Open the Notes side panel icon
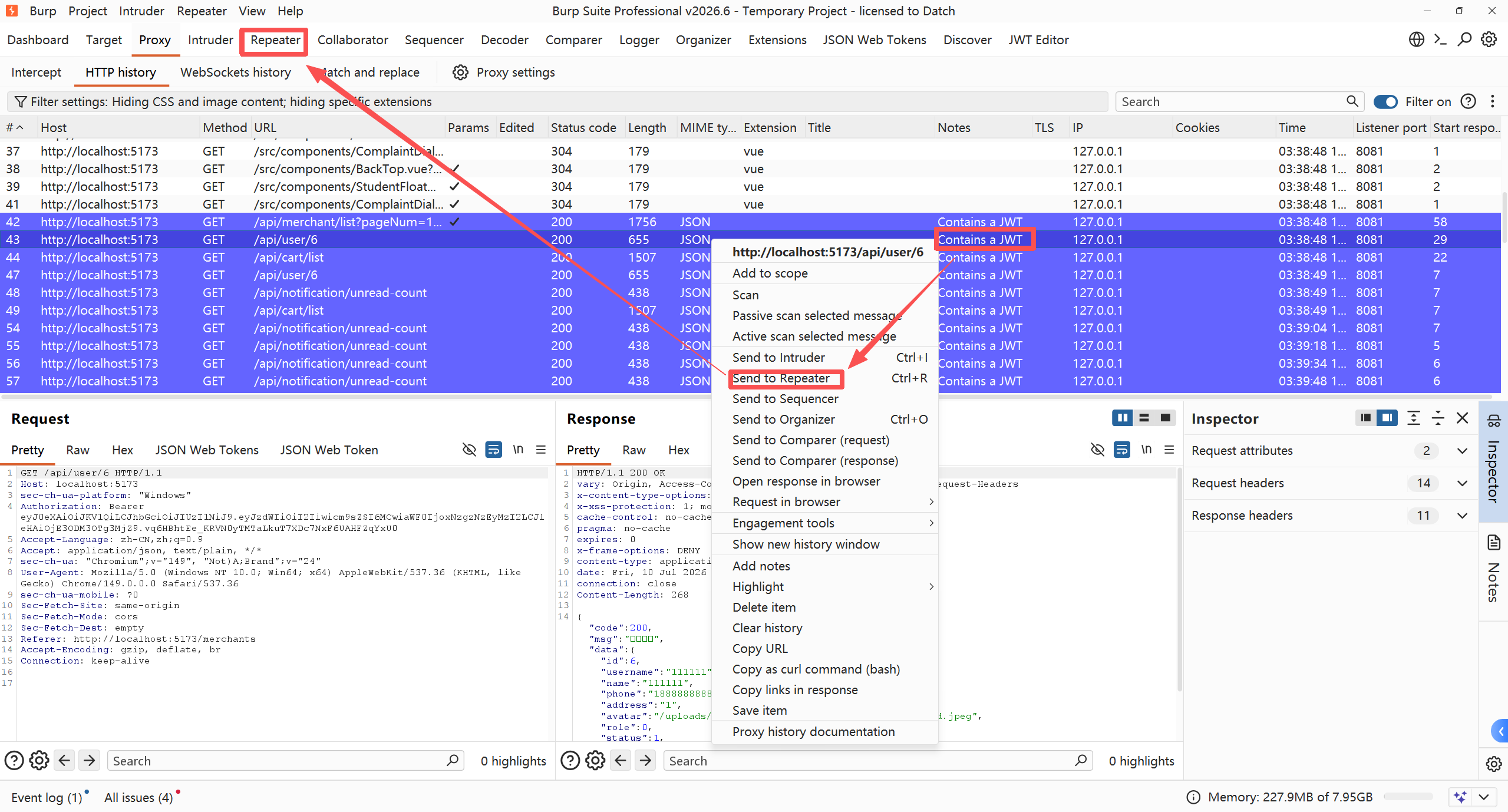This screenshot has width=1508, height=812. click(x=1493, y=542)
